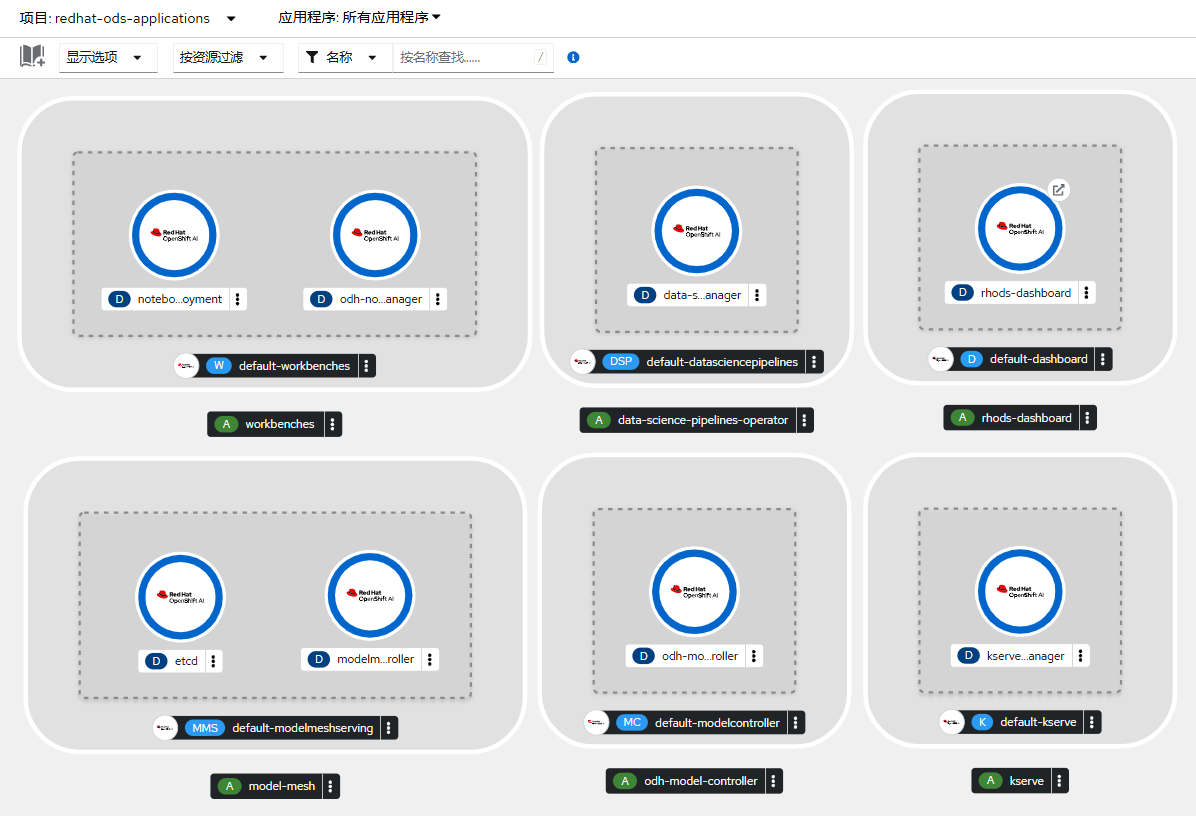
Task: Open kebab menu for etcd
Action: click(214, 661)
